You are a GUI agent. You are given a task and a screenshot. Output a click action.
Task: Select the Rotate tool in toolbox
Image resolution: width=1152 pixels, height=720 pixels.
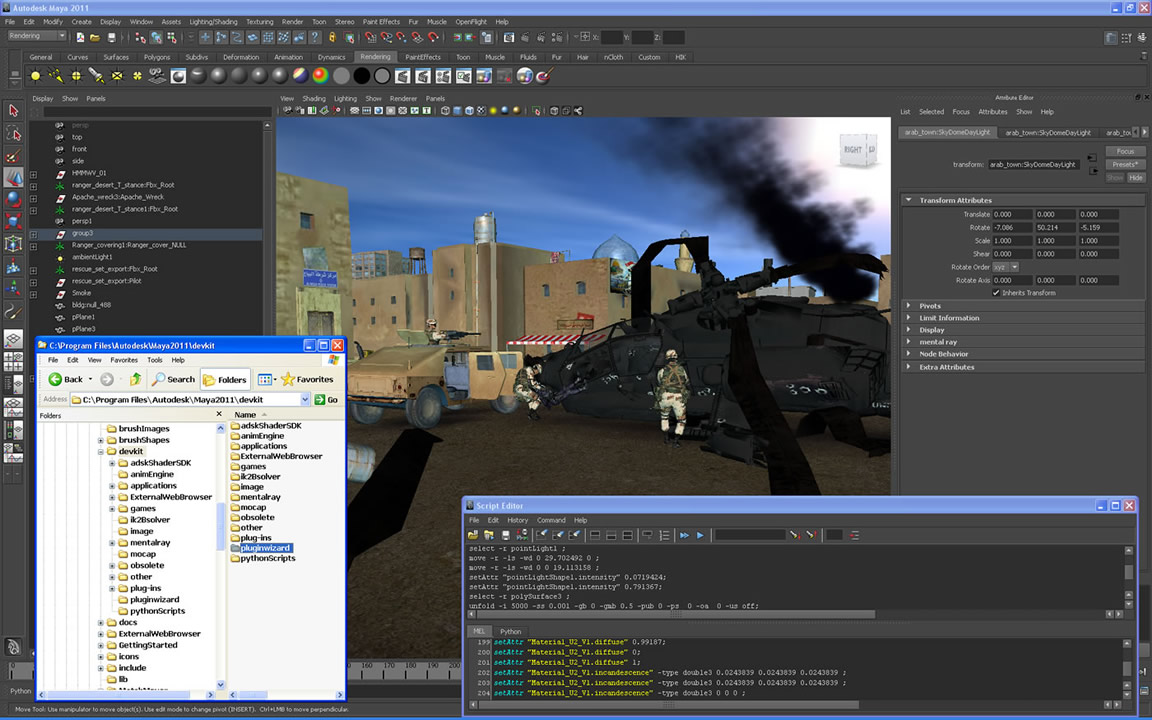coord(13,199)
